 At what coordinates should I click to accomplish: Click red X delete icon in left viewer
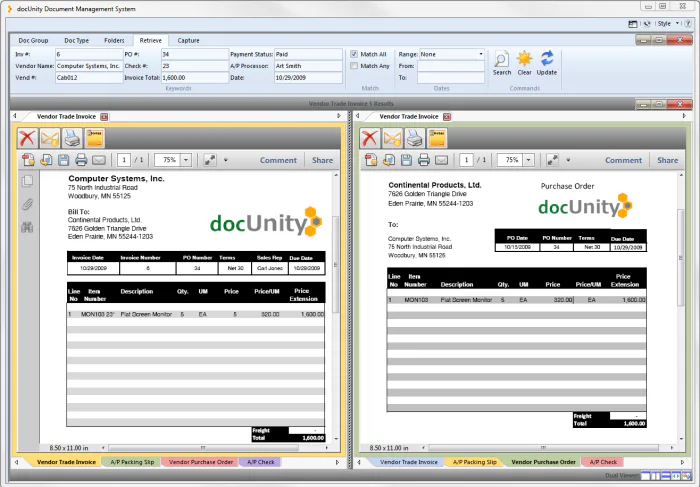tap(27, 138)
